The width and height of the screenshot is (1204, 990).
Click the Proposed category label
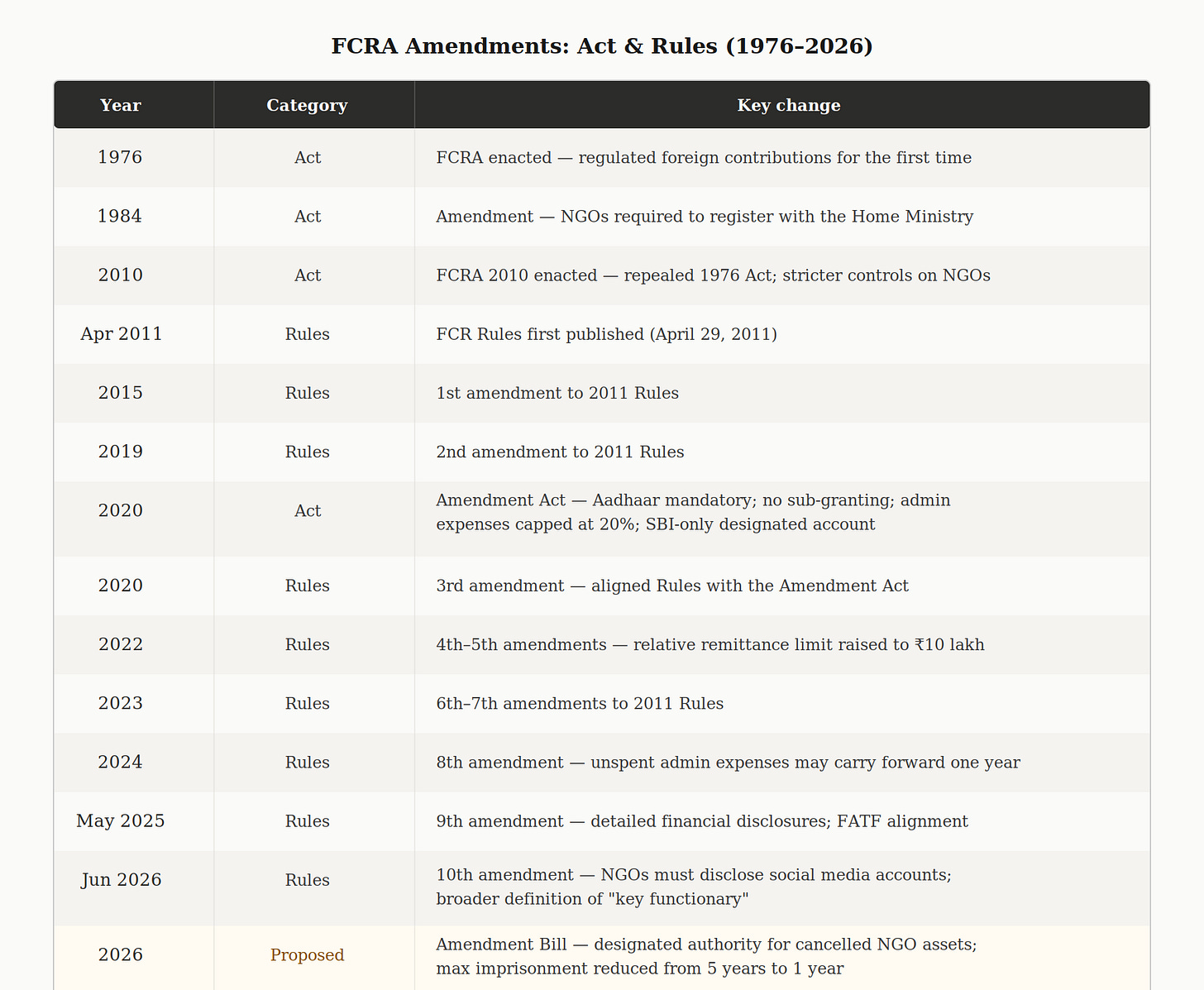pos(307,955)
